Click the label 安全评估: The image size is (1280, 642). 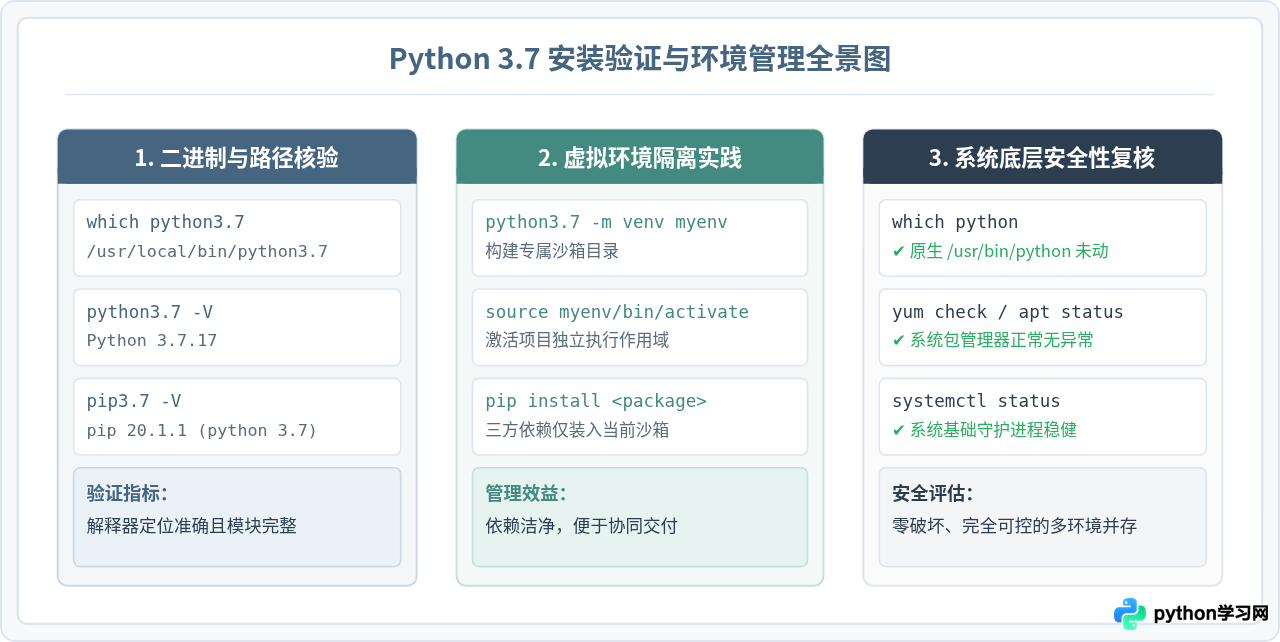coord(932,493)
